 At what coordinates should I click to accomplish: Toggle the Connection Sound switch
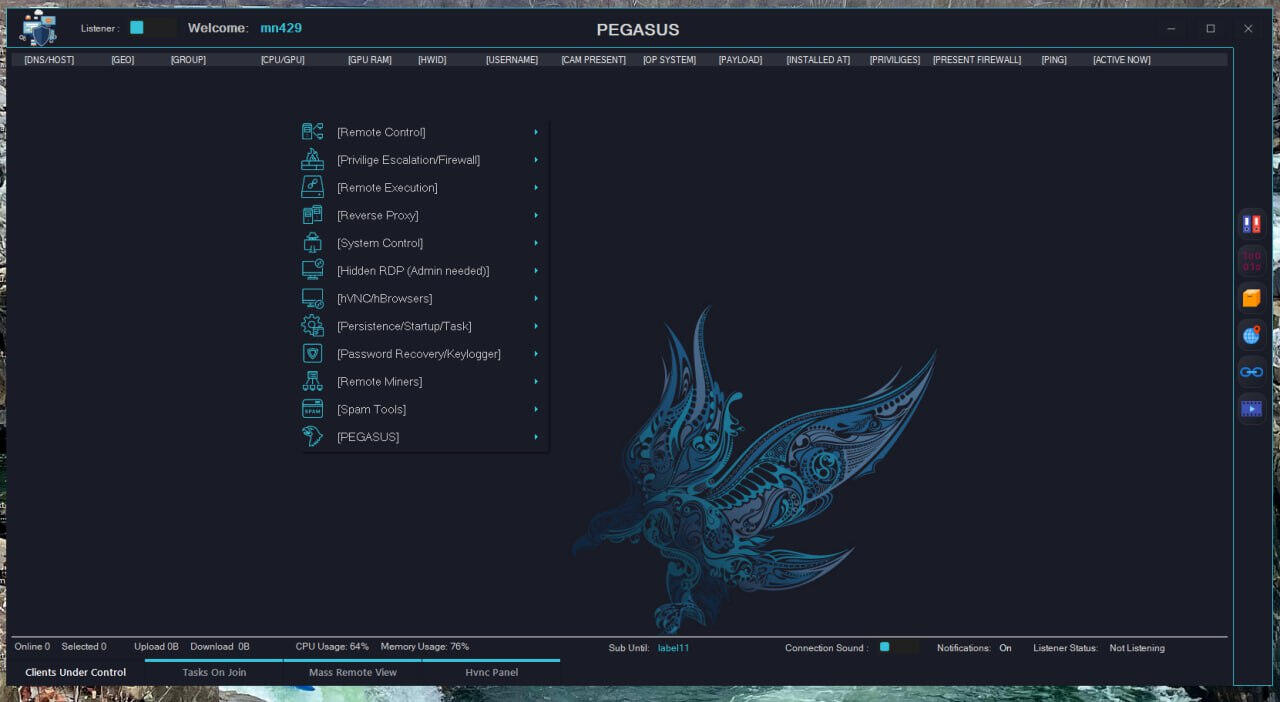[899, 647]
